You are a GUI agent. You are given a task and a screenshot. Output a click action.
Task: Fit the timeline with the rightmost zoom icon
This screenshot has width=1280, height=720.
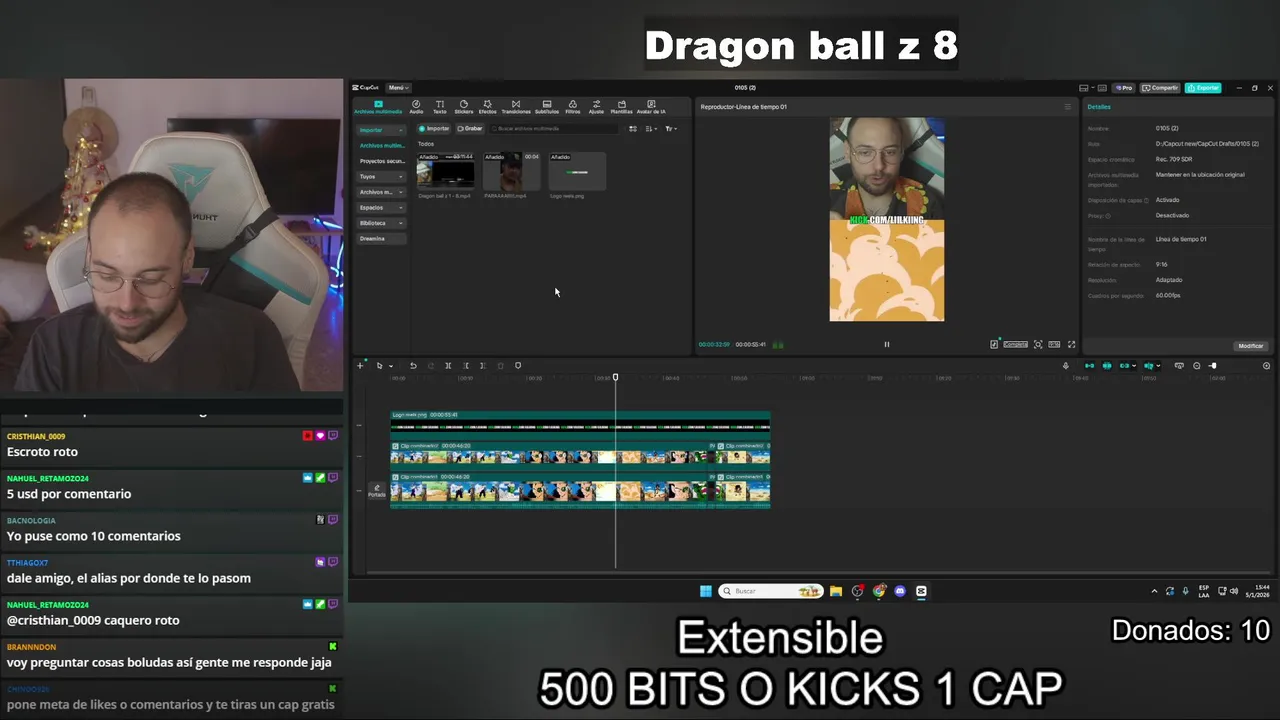tap(1266, 366)
